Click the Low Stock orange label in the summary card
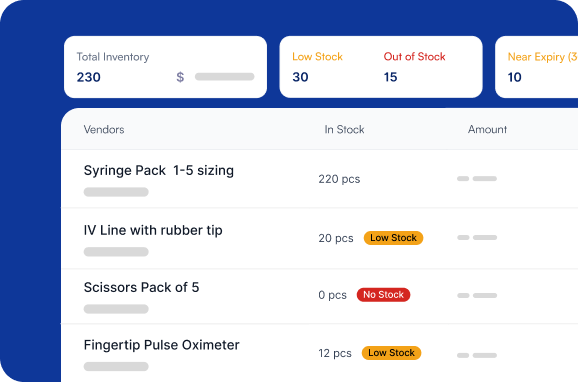 click(317, 56)
